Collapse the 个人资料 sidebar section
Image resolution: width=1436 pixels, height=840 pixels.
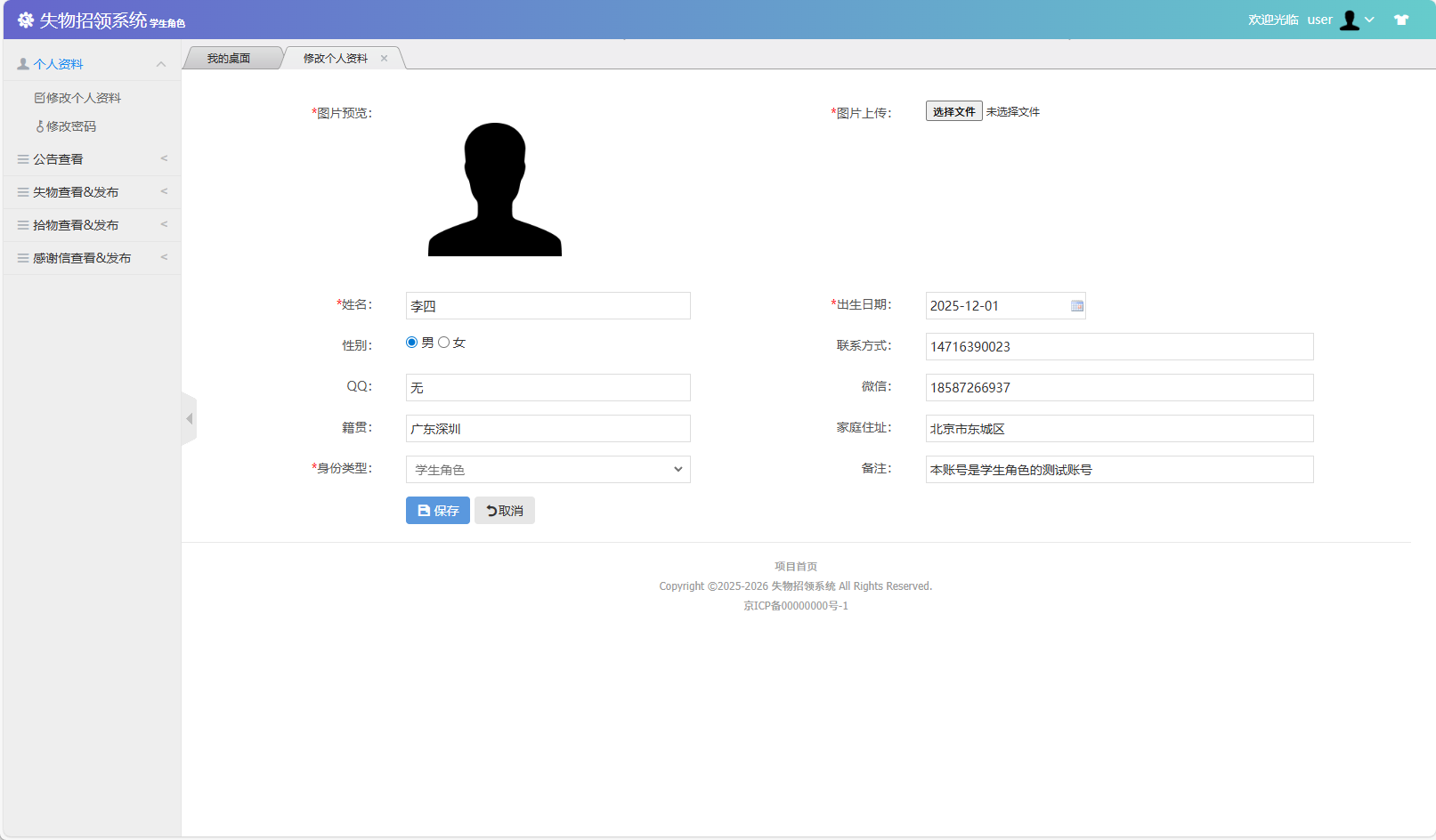pos(161,63)
